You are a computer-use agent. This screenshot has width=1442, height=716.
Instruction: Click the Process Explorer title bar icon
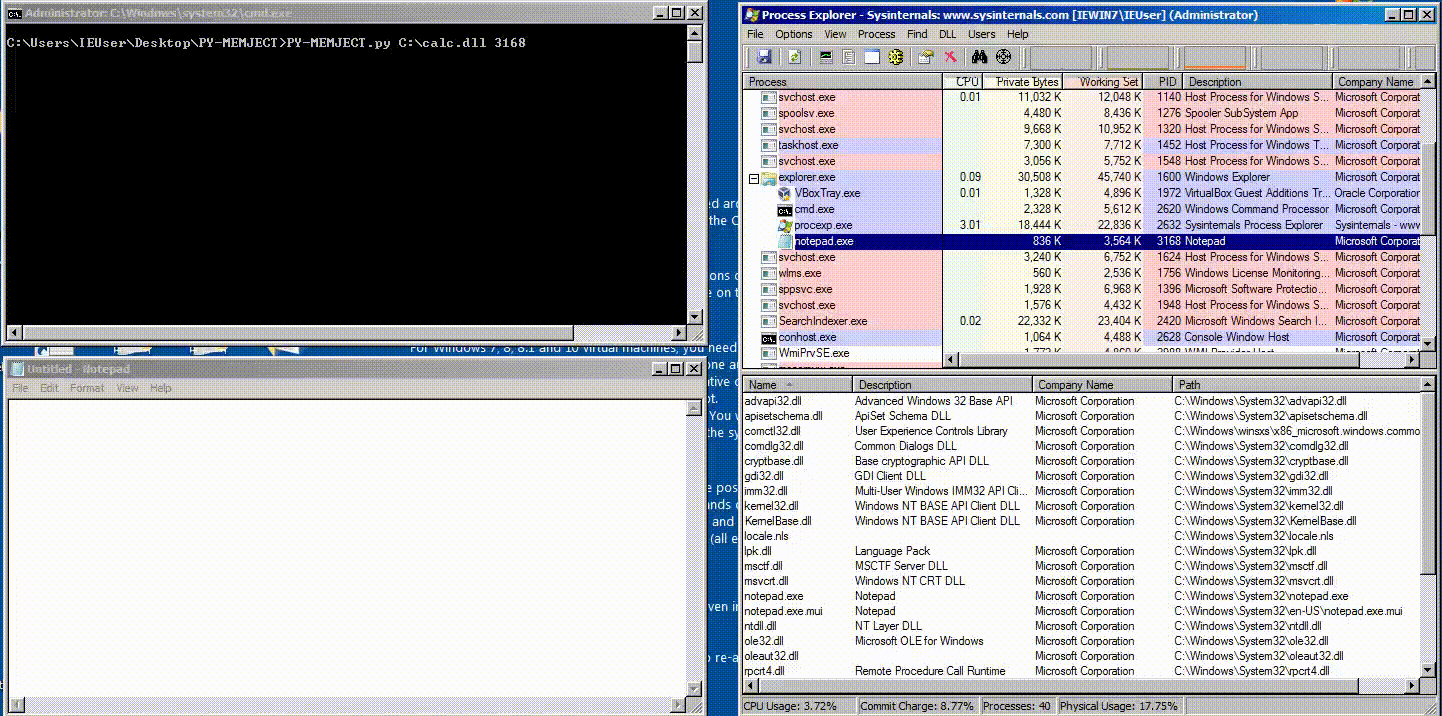[751, 15]
